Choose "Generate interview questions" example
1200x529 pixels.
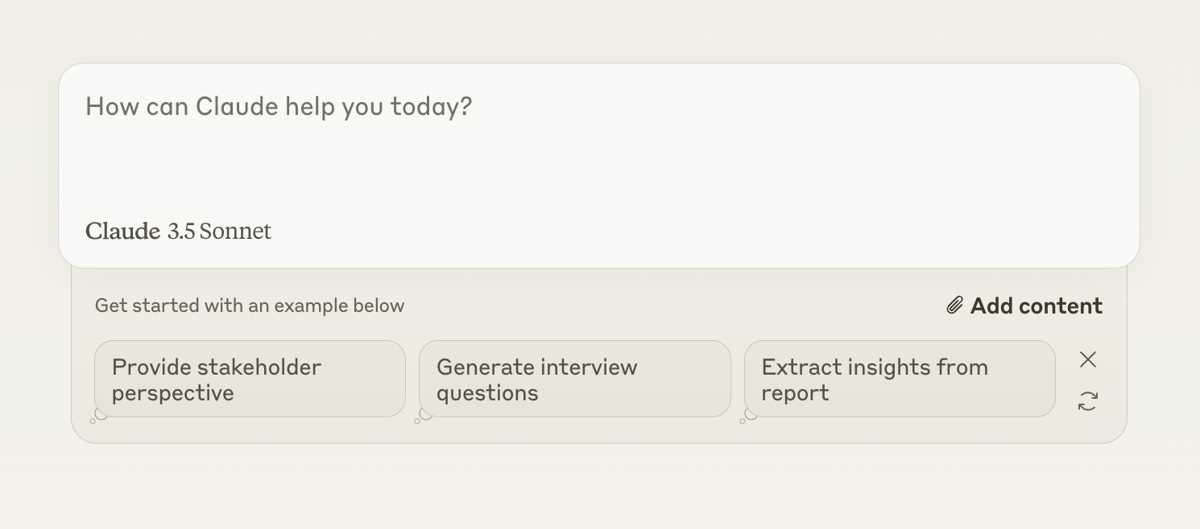point(574,378)
